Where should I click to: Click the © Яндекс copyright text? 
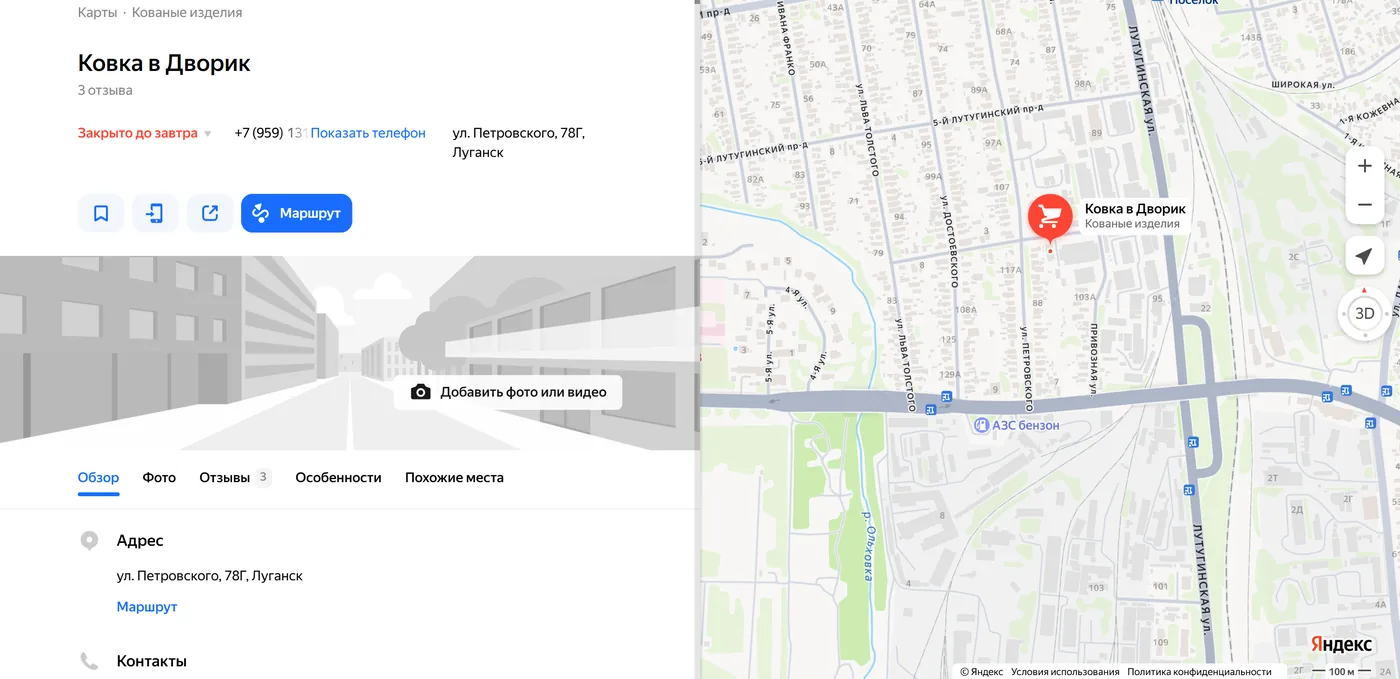coord(981,672)
